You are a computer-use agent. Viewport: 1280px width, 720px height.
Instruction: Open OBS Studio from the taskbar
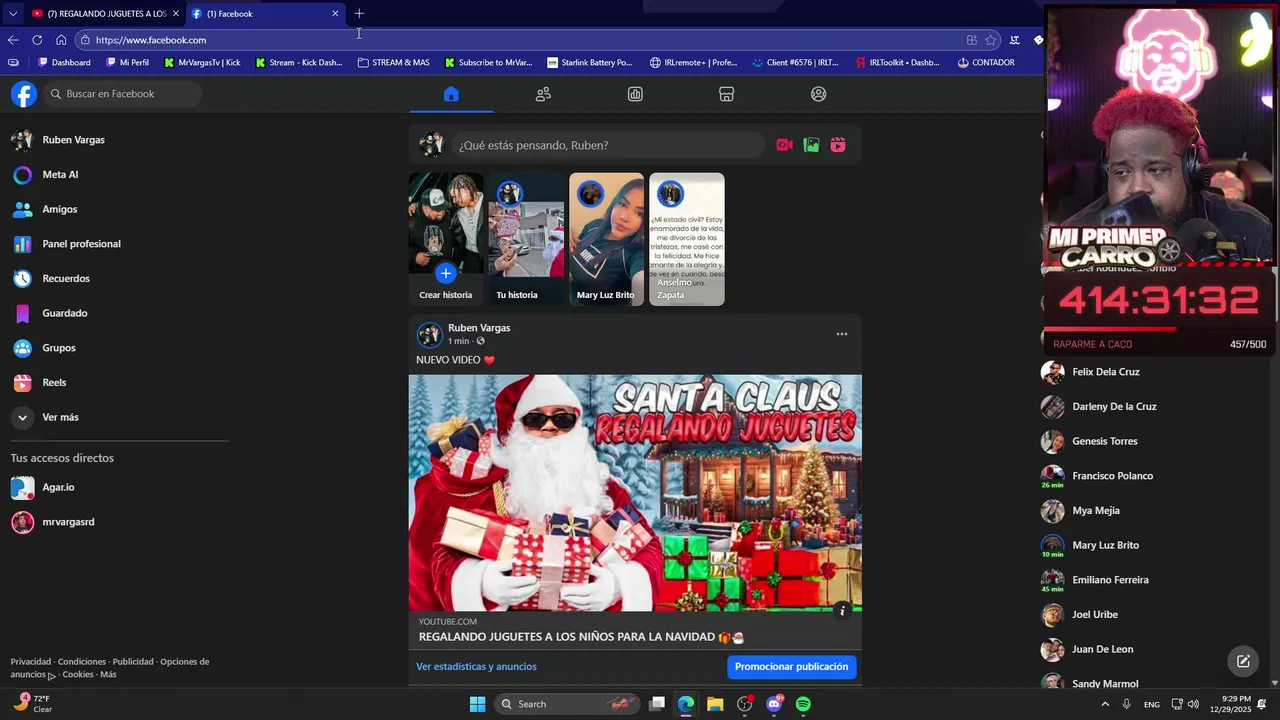point(744,704)
